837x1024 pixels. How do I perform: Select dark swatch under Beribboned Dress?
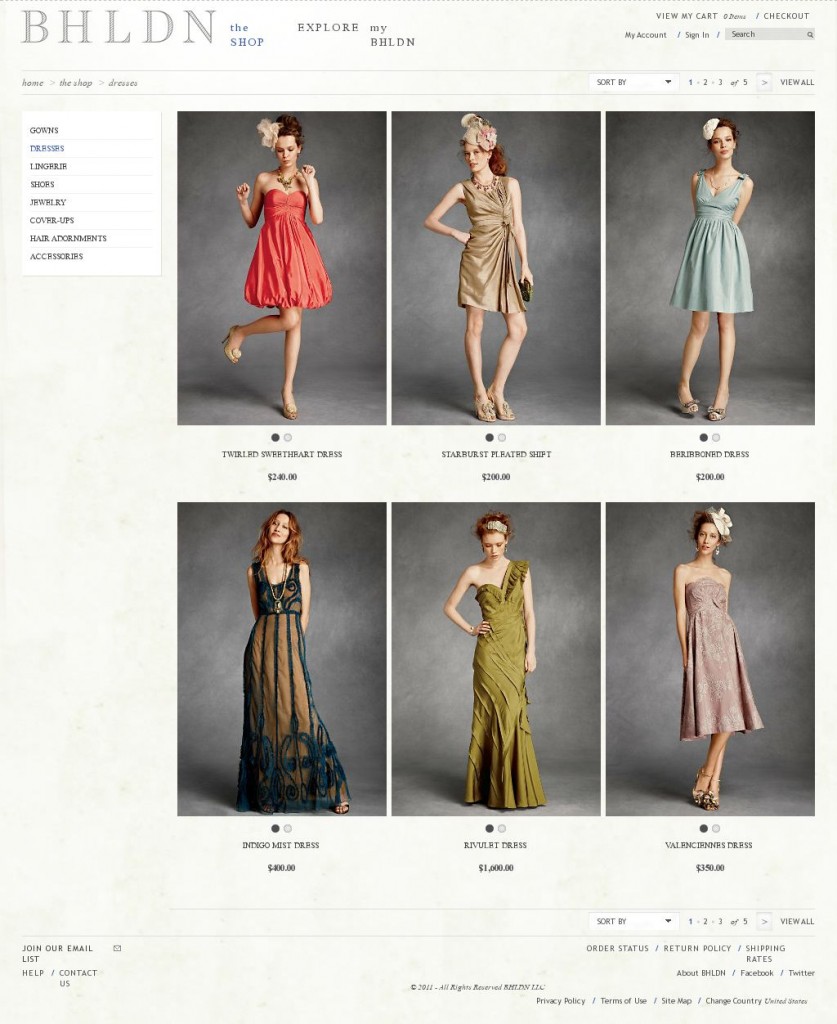coord(704,438)
